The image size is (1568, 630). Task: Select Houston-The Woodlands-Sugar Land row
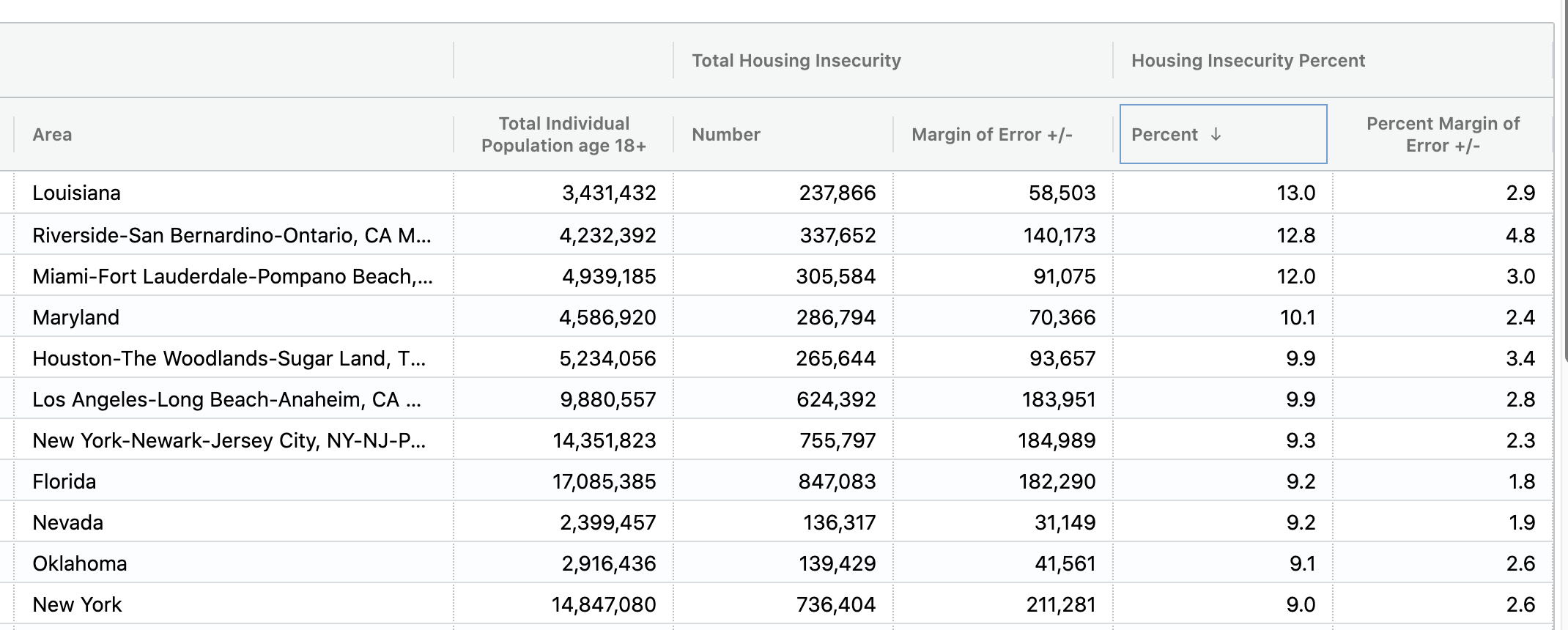tap(229, 358)
